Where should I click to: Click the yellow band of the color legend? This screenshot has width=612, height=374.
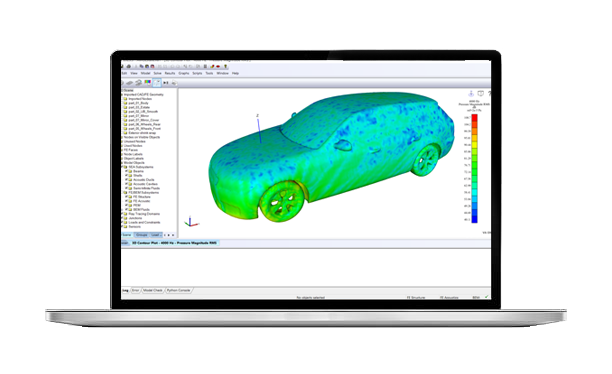tap(475, 144)
